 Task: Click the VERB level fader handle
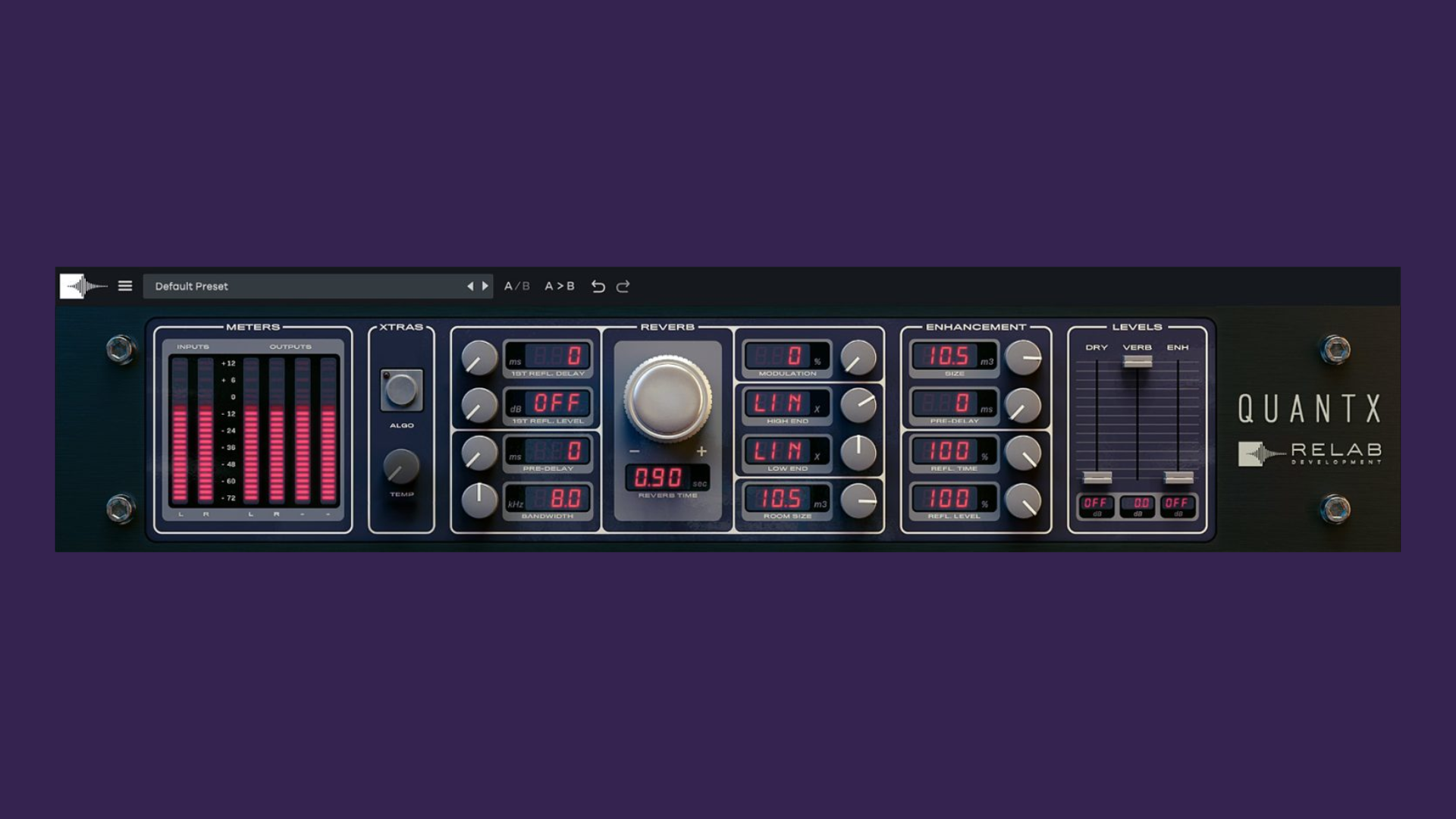tap(1137, 362)
